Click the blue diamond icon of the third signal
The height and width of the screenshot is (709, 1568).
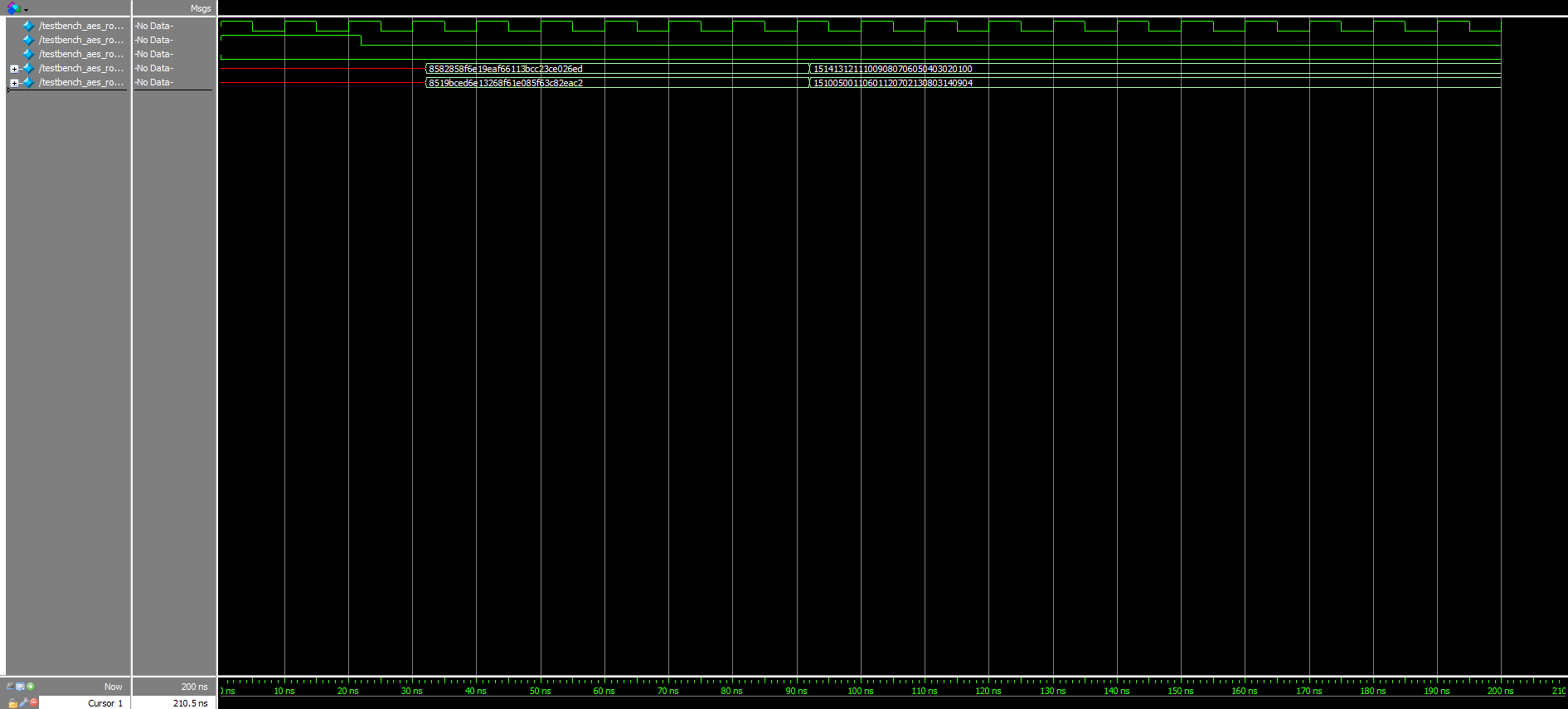pos(29,54)
